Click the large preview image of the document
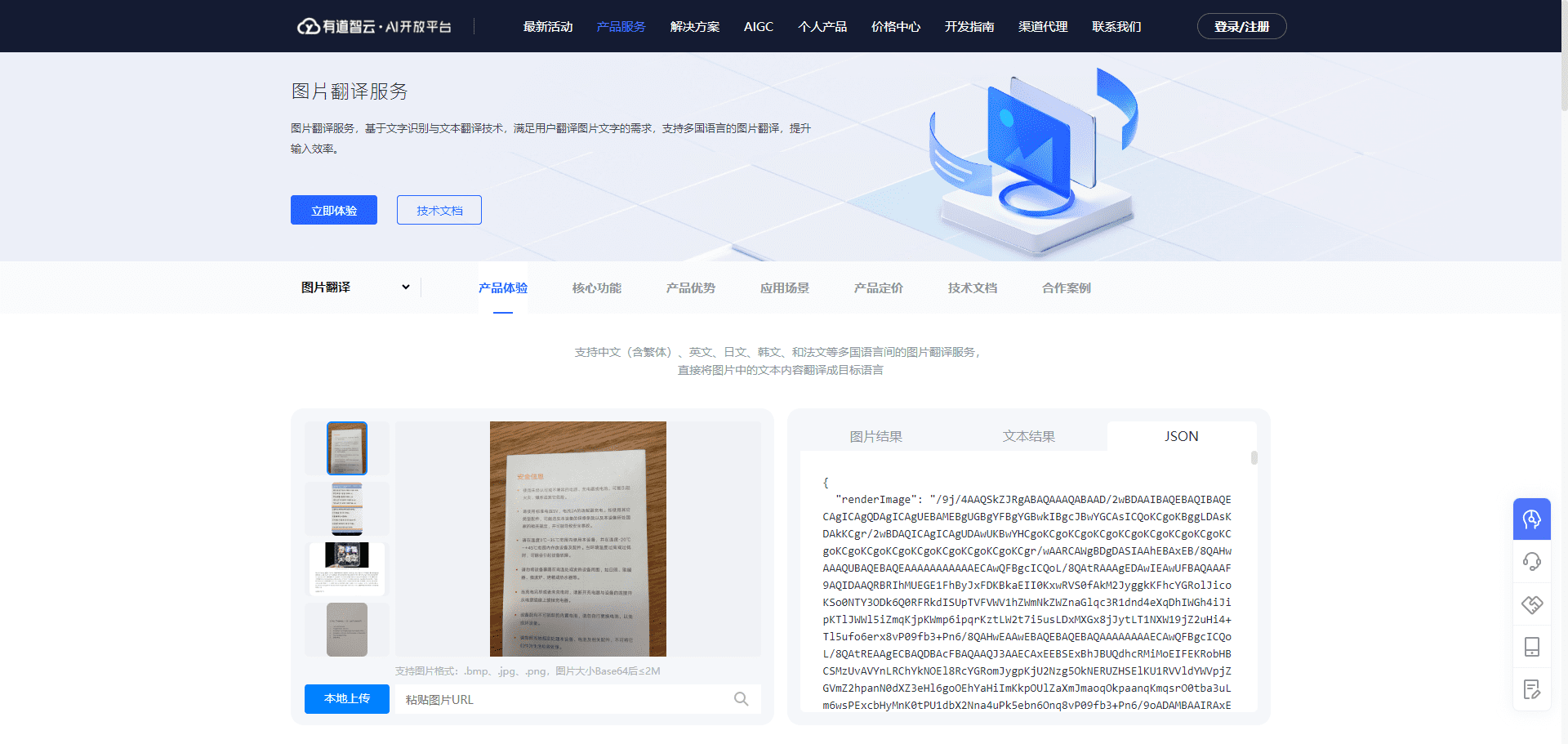Viewport: 1568px width, 744px height. tap(578, 539)
